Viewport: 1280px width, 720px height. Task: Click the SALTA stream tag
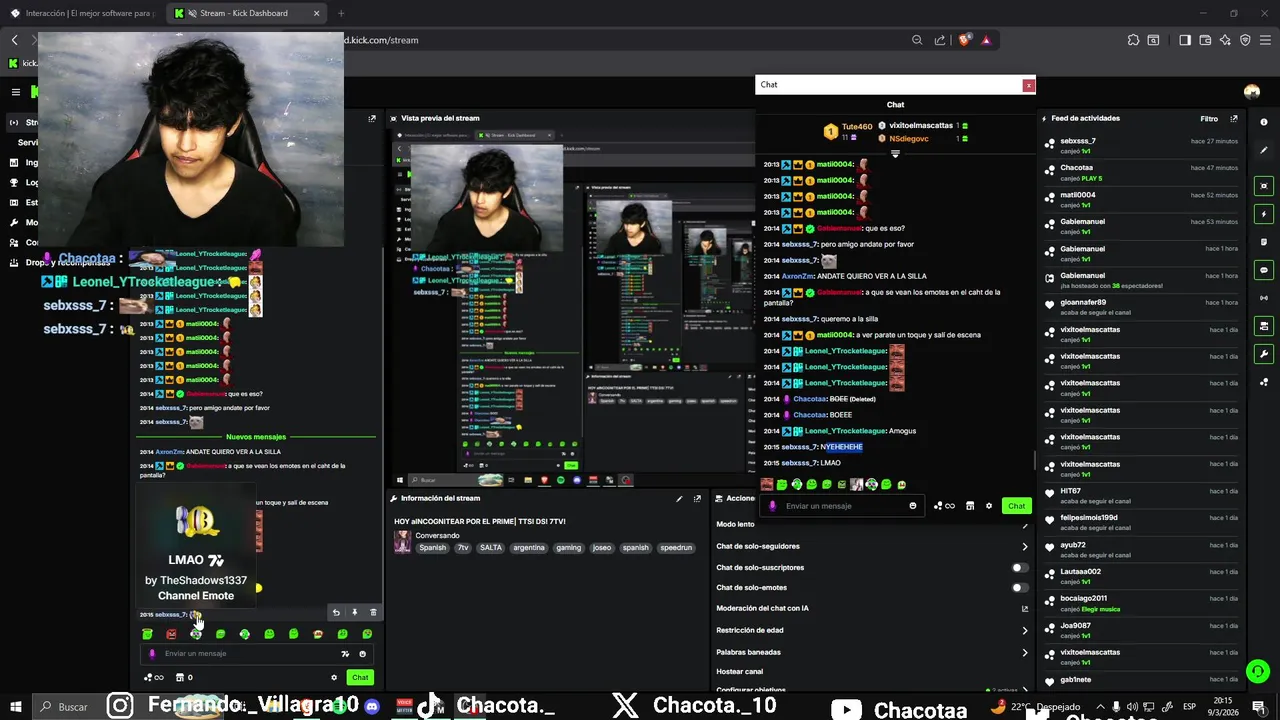tap(491, 548)
